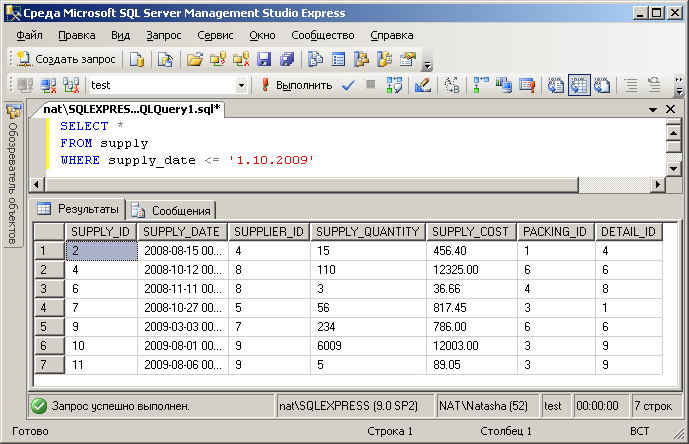Select the cell showing 6009
This screenshot has width=689, height=444.
tap(368, 346)
